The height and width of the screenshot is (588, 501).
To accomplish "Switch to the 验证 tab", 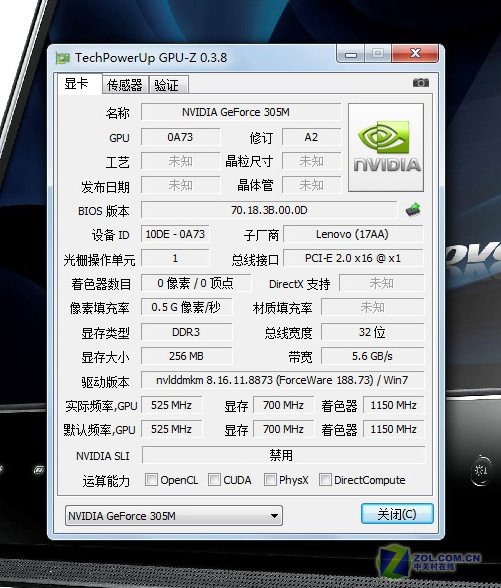I will click(168, 85).
